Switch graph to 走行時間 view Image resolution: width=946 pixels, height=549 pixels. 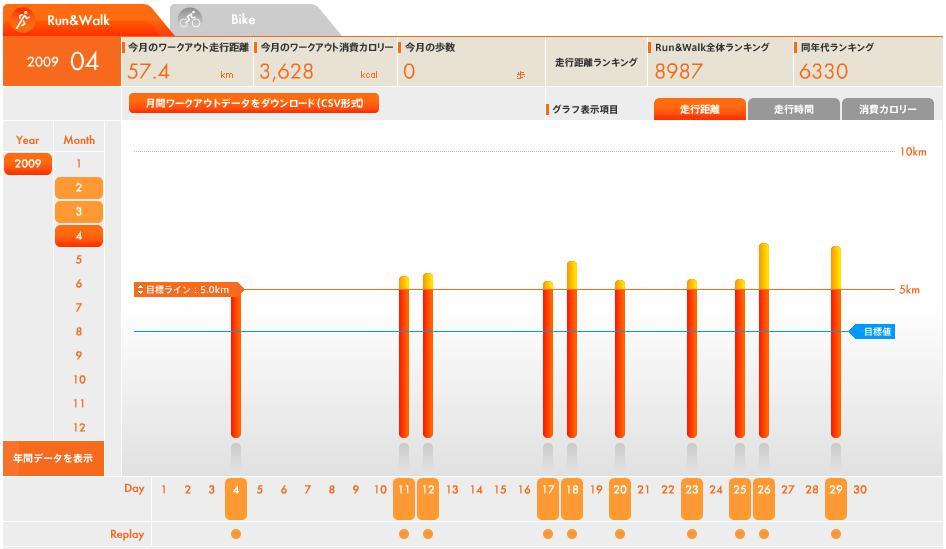pyautogui.click(x=793, y=110)
